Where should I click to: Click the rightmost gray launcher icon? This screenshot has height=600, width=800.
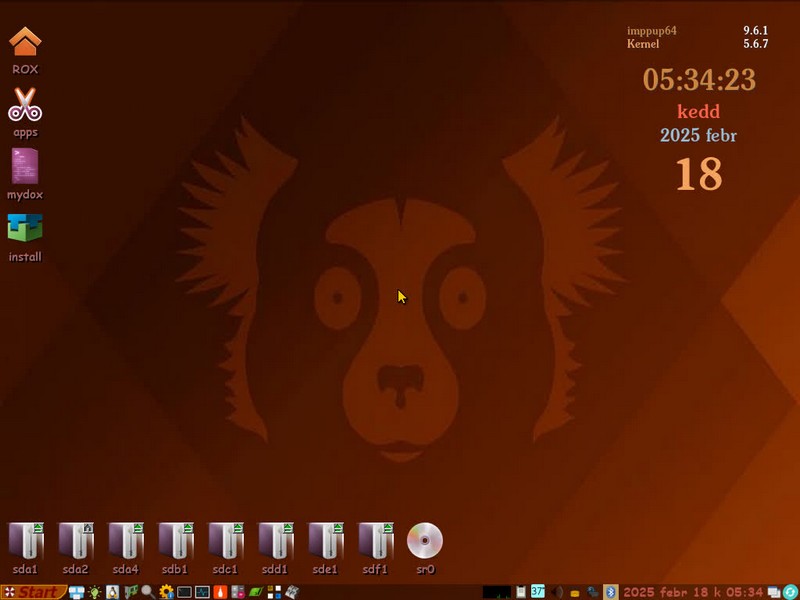coord(292,592)
